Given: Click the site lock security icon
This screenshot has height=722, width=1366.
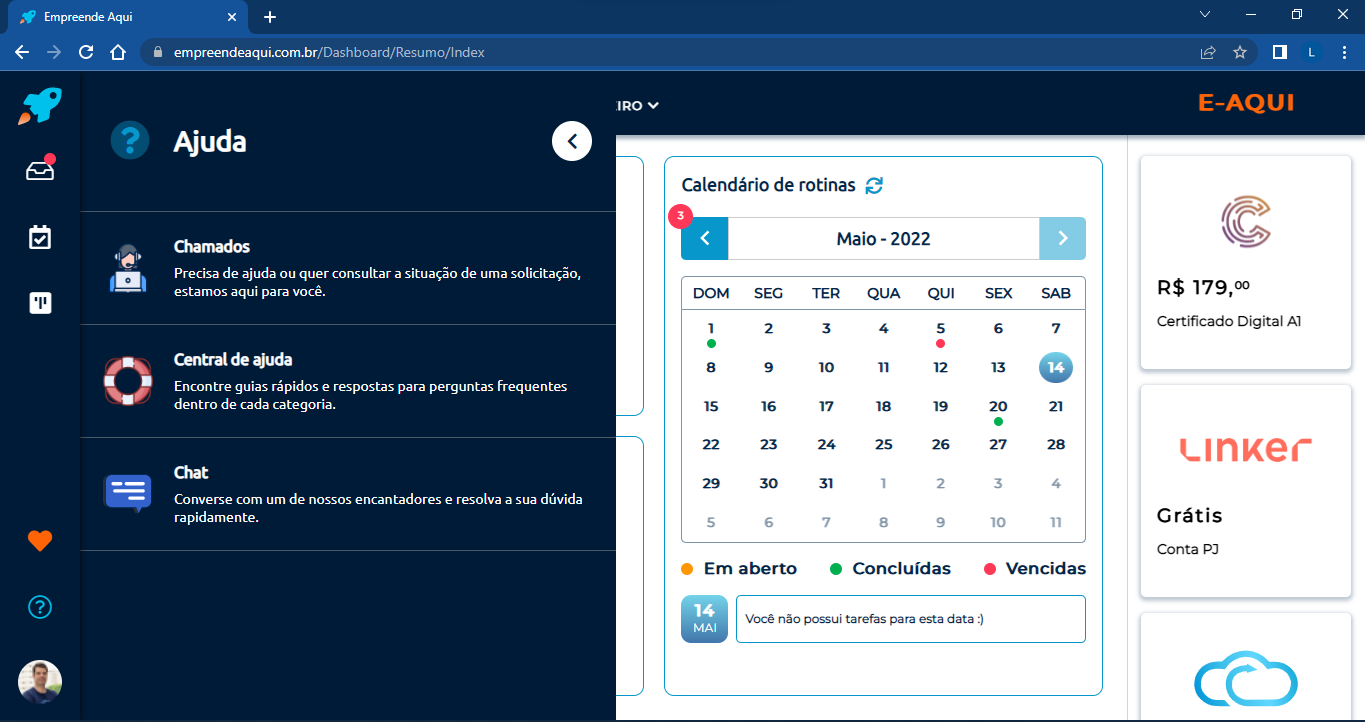Looking at the screenshot, I should pos(156,52).
